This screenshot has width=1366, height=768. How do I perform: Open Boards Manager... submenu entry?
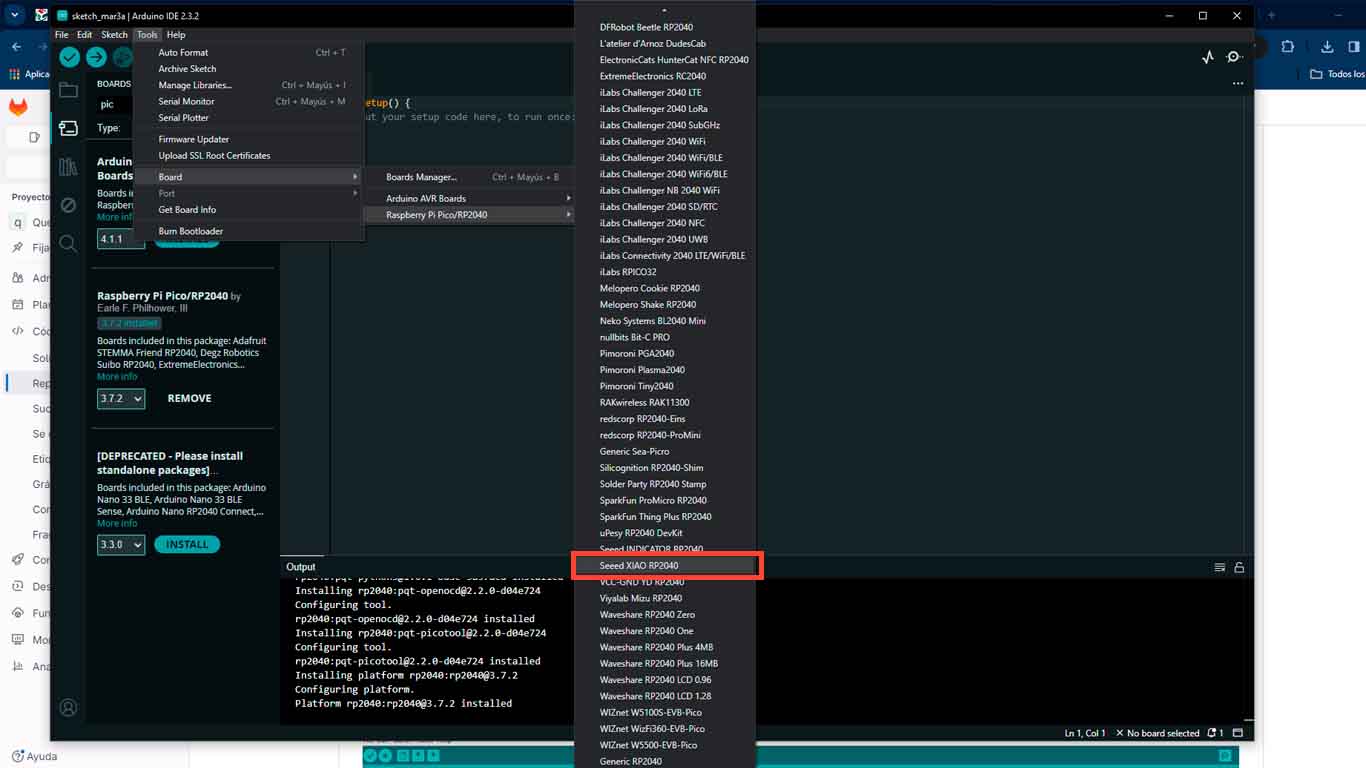(468, 177)
